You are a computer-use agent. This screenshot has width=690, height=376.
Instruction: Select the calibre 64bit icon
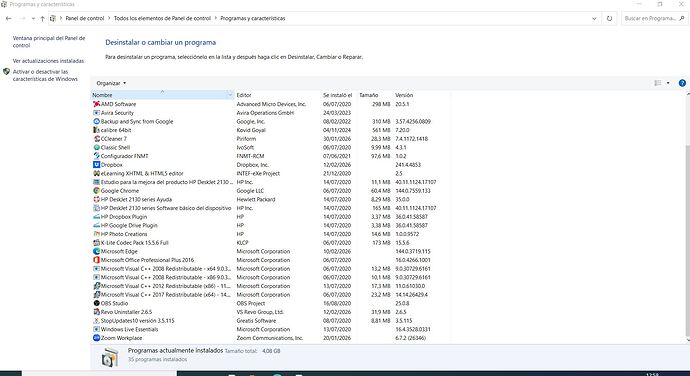point(96,130)
